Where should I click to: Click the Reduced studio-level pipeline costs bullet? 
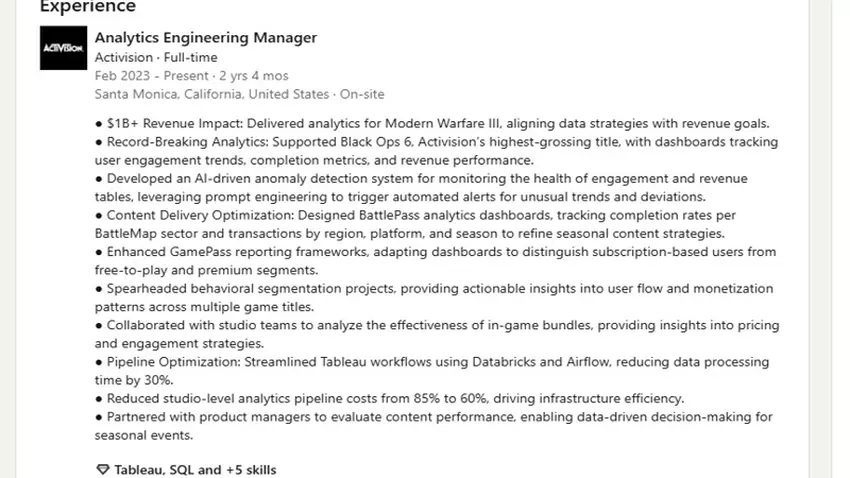coord(390,398)
